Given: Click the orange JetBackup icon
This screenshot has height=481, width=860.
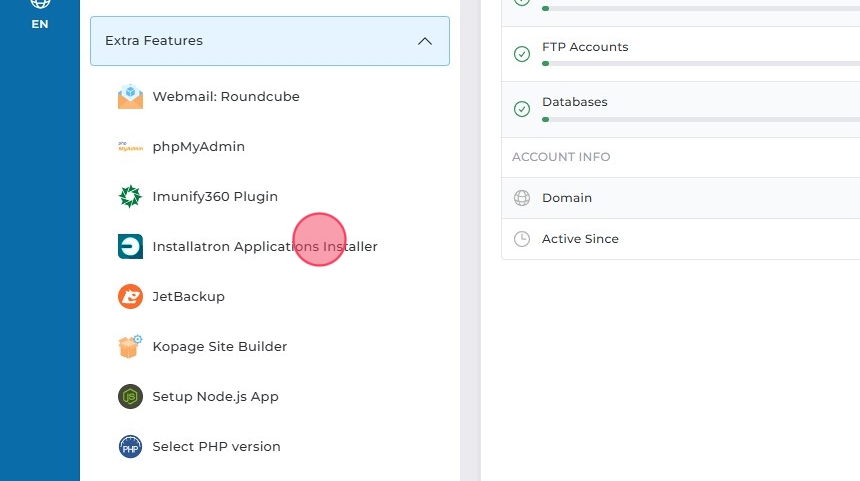Looking at the screenshot, I should (130, 297).
